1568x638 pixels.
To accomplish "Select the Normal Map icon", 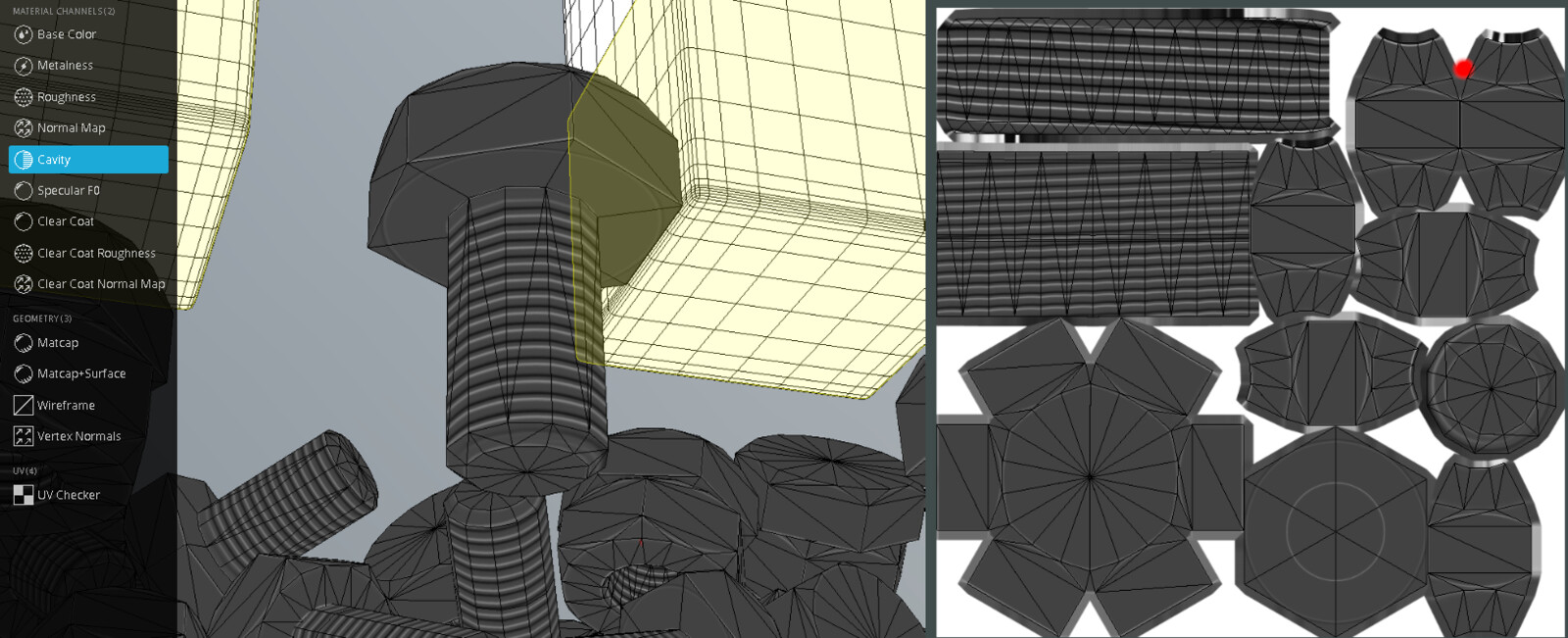I will 24,128.
